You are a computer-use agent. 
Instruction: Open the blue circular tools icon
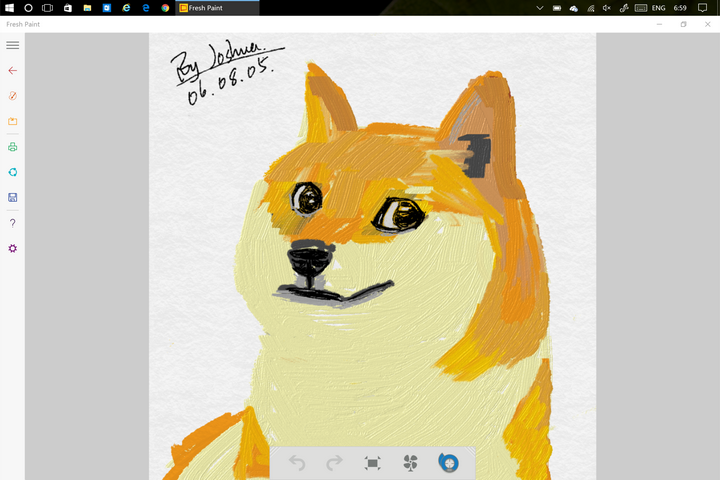click(449, 463)
